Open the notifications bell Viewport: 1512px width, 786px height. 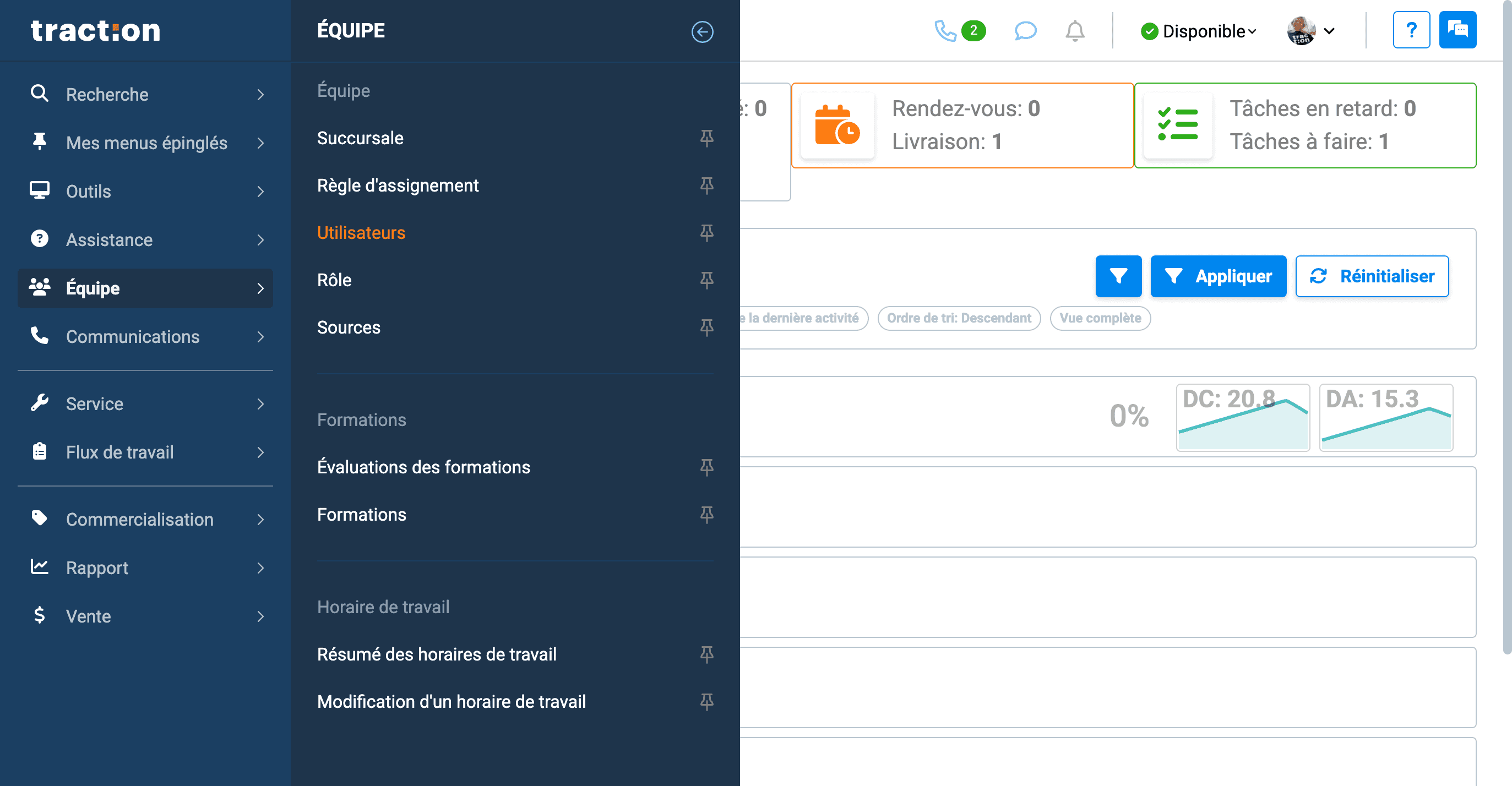(x=1075, y=30)
